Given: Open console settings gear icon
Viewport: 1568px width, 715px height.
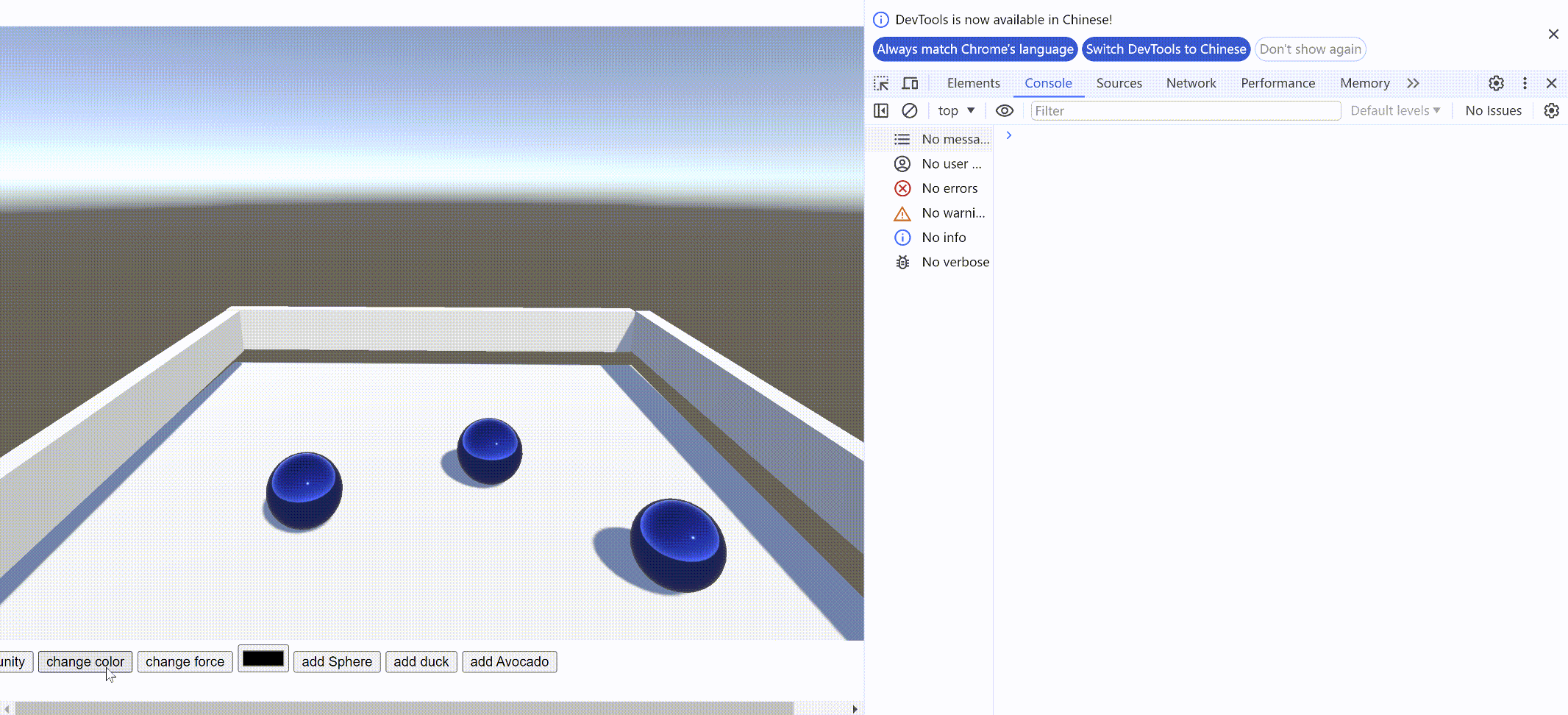Looking at the screenshot, I should (x=1552, y=110).
